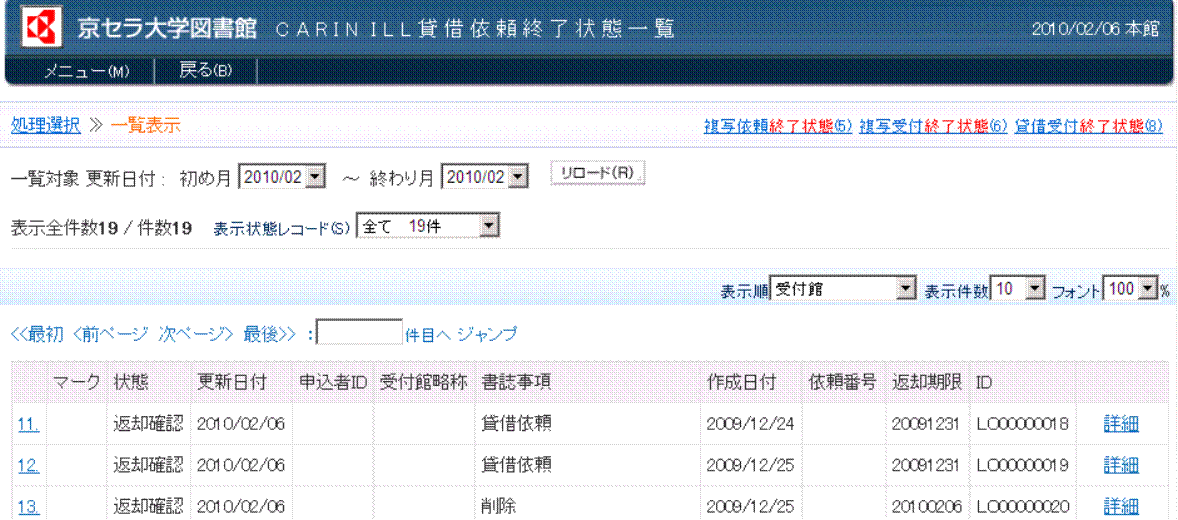Open the 表示状態レコード dropdown showing 全て 19件
This screenshot has height=520, width=1178.
click(428, 226)
